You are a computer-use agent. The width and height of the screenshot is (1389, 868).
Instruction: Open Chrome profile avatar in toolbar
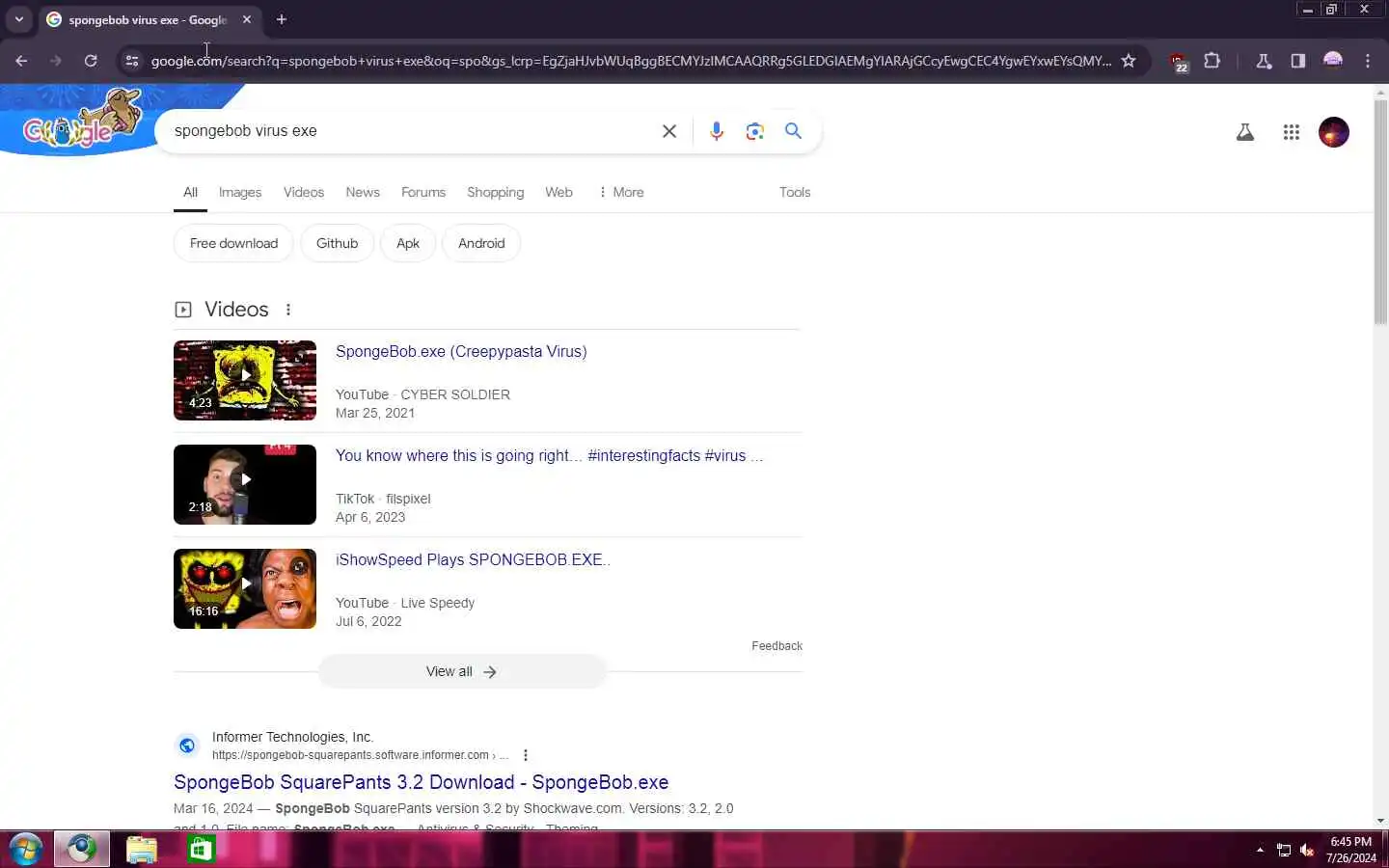click(1333, 61)
